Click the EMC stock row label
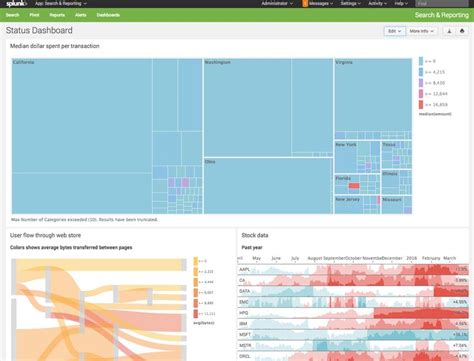Viewport: 474px width, 361px height. coord(244,302)
